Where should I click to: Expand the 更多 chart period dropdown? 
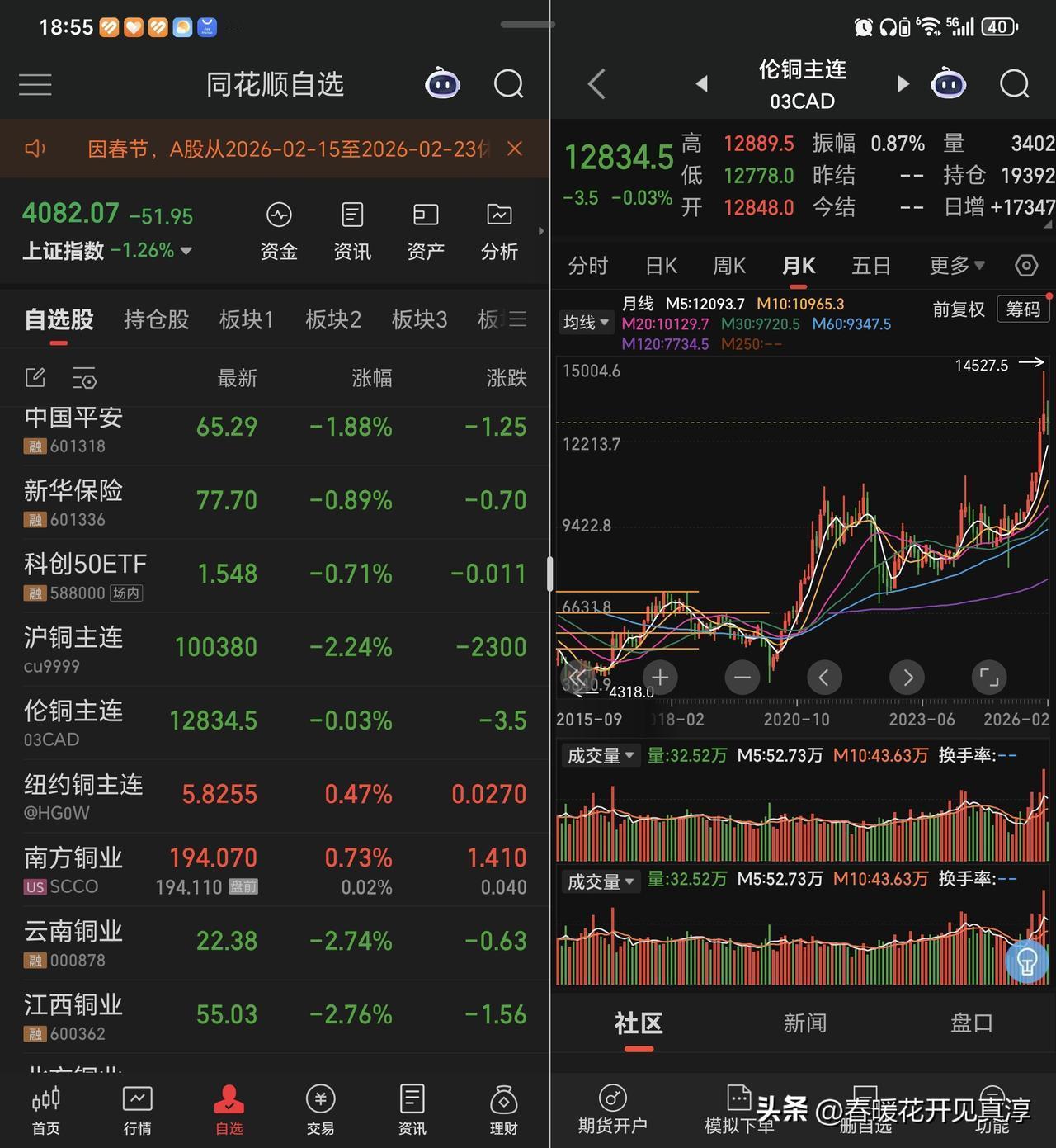957,266
